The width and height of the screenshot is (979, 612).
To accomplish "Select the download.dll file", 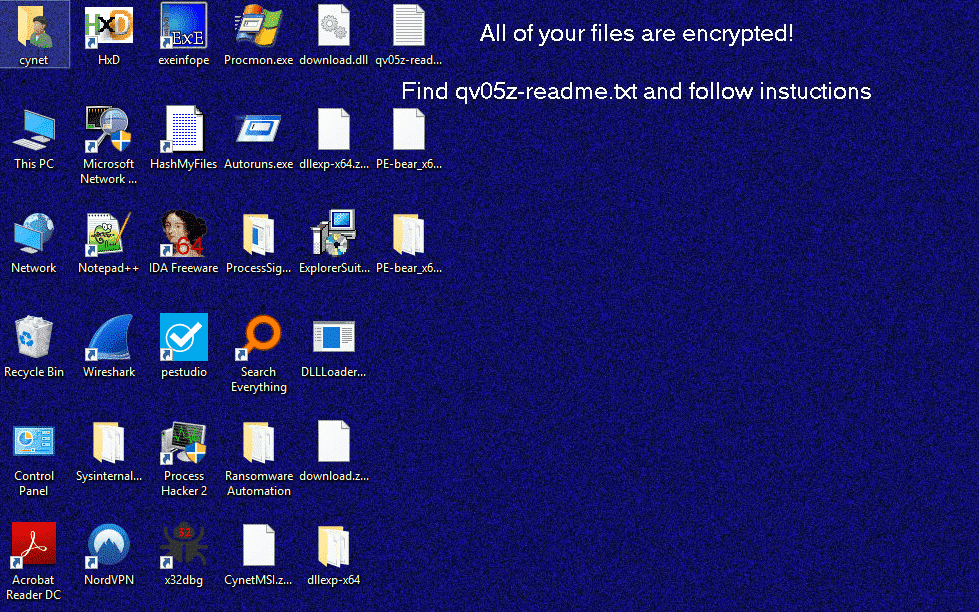I will coord(333,27).
